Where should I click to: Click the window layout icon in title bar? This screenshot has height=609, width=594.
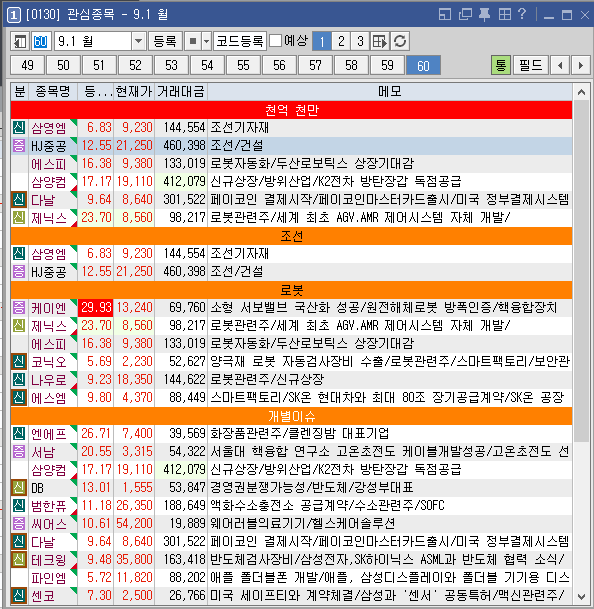pyautogui.click(x=444, y=15)
